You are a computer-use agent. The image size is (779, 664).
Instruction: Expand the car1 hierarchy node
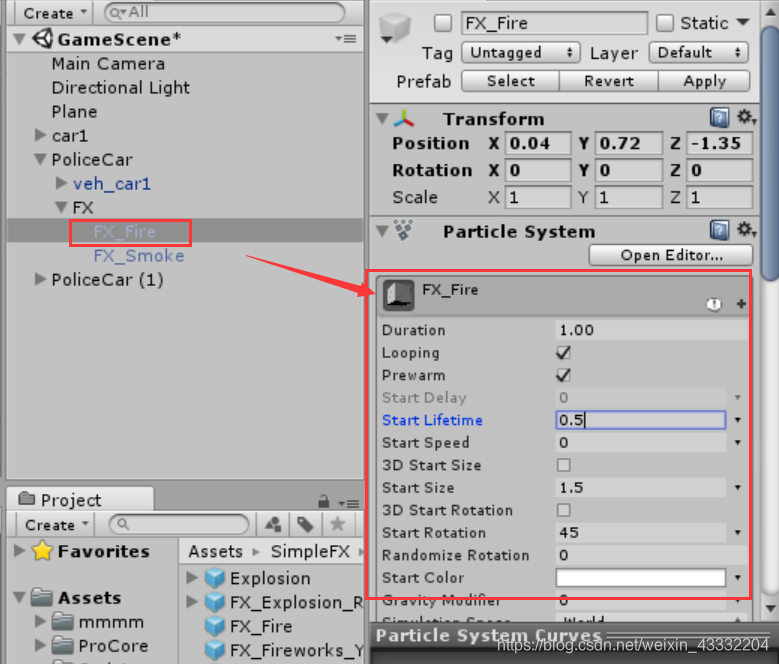(40, 135)
